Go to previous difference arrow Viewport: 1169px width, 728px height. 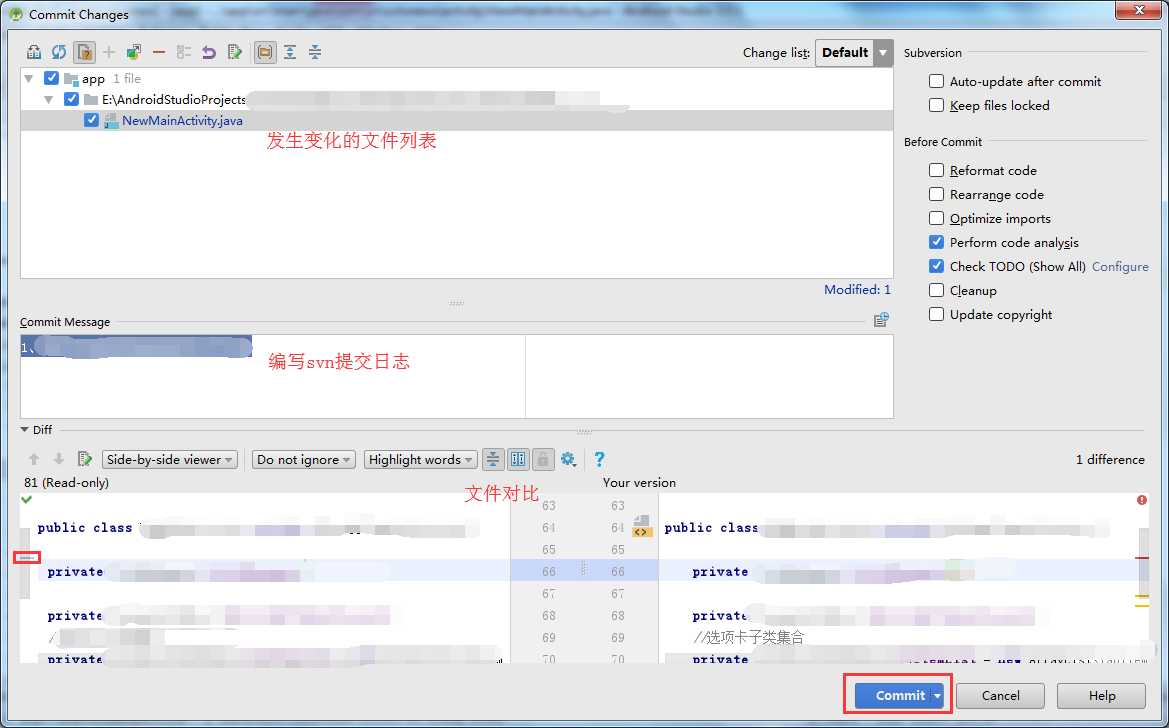tap(34, 459)
